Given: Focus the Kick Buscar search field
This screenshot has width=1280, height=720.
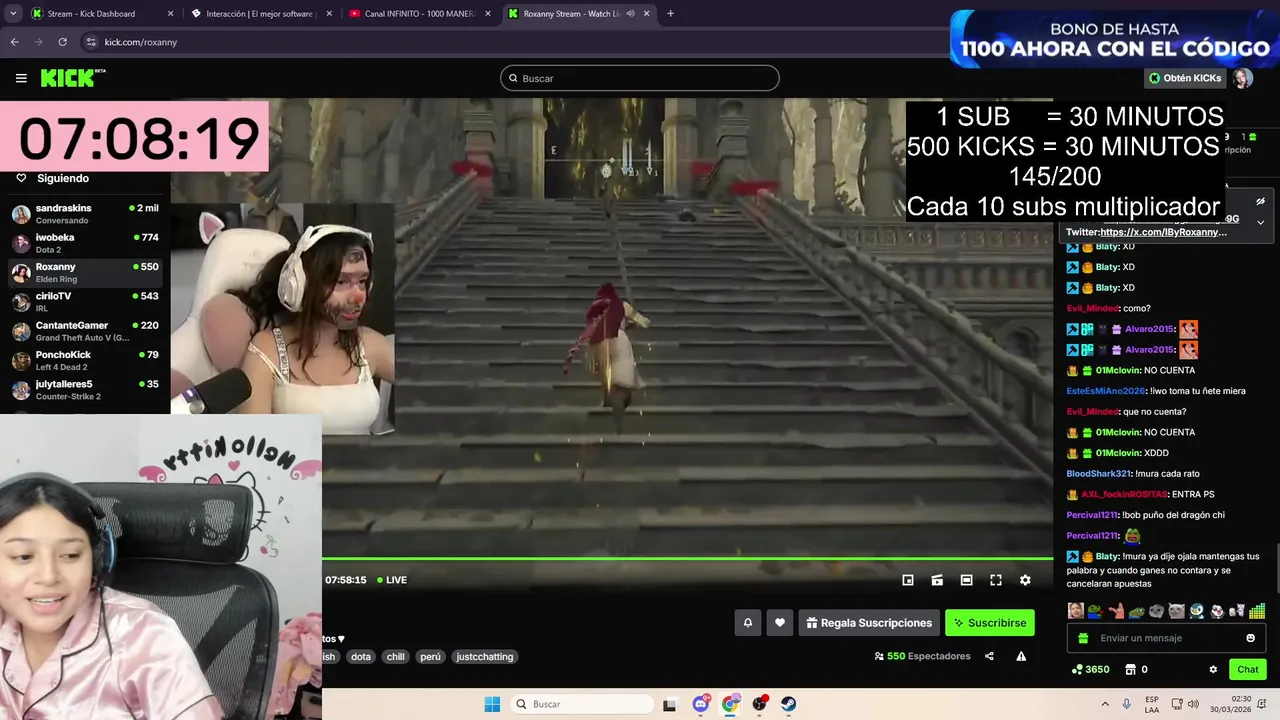Looking at the screenshot, I should [640, 78].
